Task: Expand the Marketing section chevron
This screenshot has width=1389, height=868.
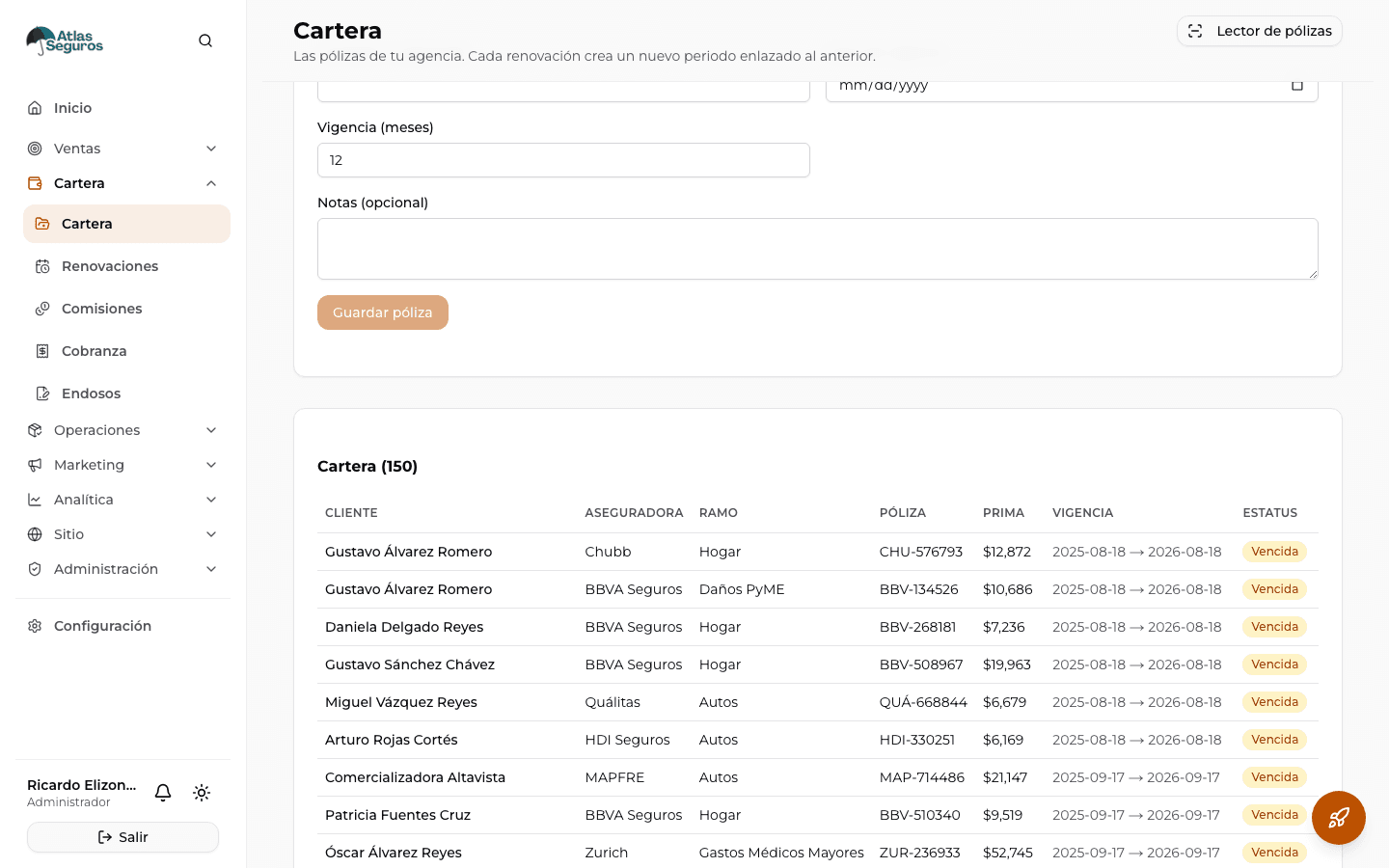Action: point(211,465)
